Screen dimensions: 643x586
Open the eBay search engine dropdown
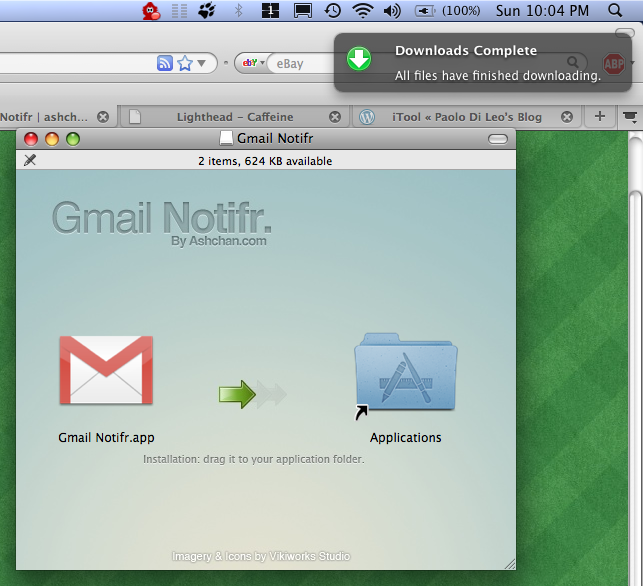pos(252,63)
